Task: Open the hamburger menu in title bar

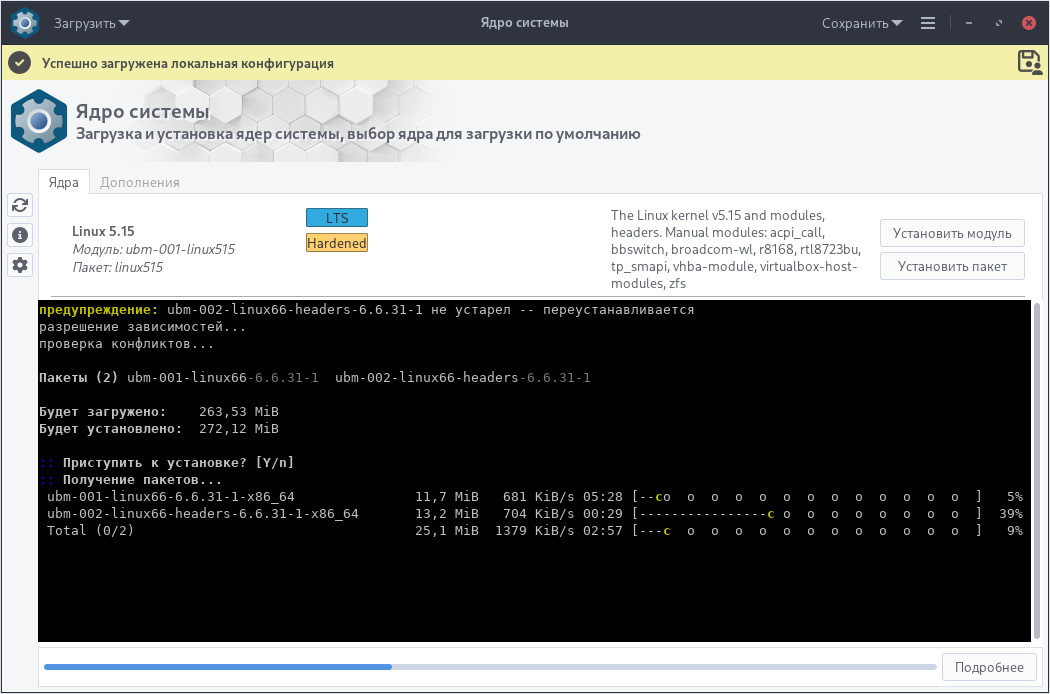Action: 927,23
